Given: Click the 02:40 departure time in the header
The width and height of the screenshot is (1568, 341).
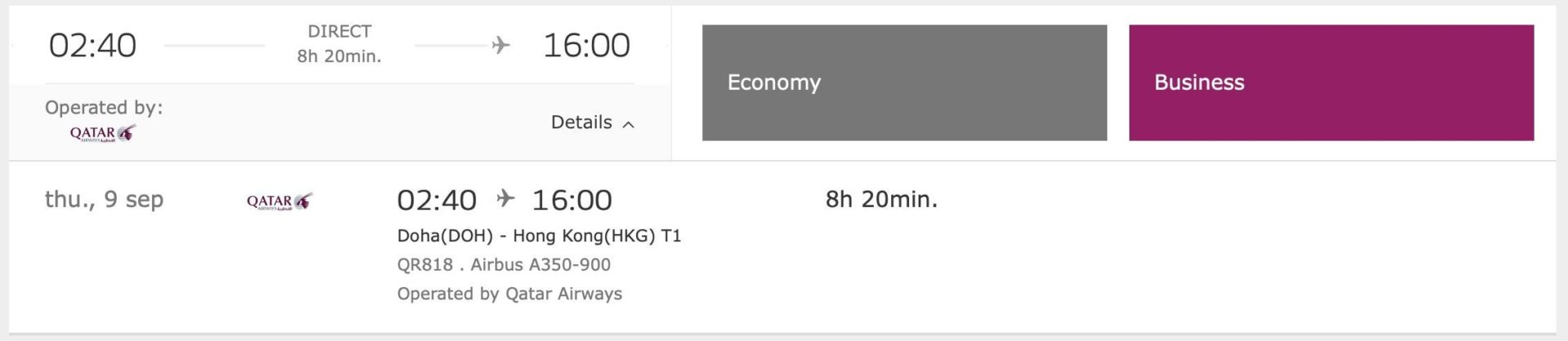Looking at the screenshot, I should (92, 45).
